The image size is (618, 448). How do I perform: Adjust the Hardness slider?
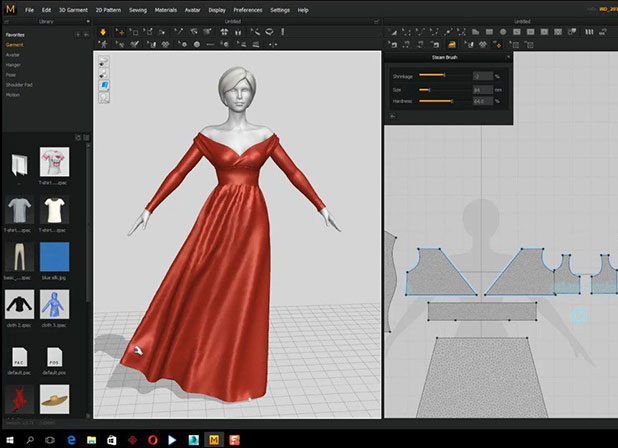[x=451, y=100]
